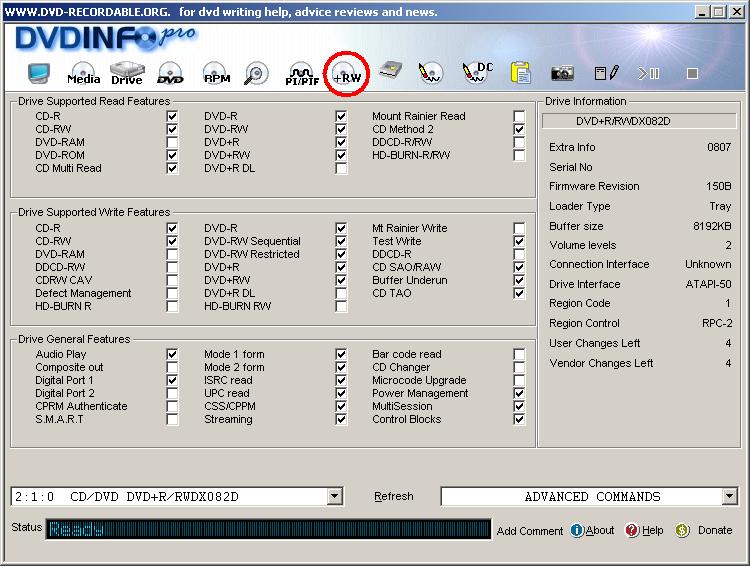Toggle HD-BURN RW write checkbox
This screenshot has height=566, width=750.
pyautogui.click(x=341, y=306)
